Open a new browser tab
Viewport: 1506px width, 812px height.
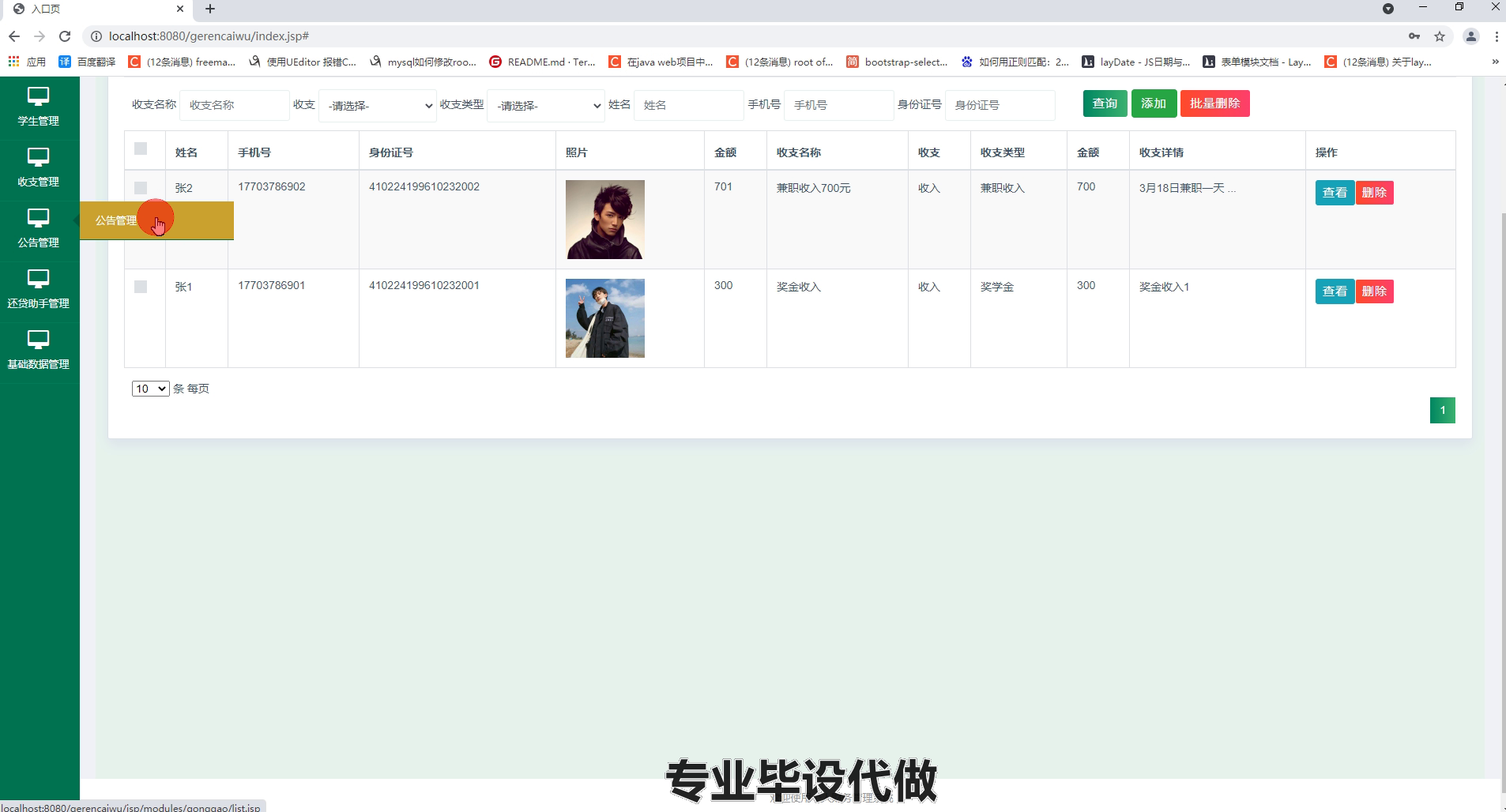pyautogui.click(x=209, y=9)
